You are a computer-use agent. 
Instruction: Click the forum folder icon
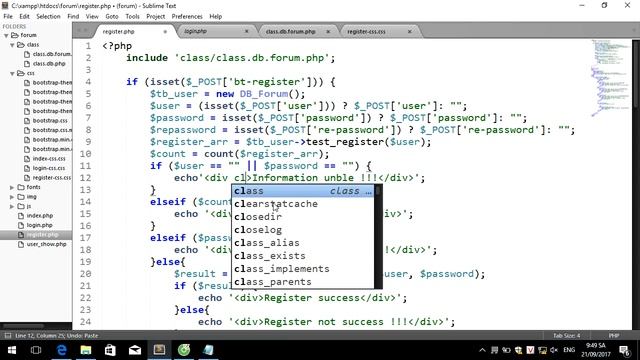click(x=15, y=36)
